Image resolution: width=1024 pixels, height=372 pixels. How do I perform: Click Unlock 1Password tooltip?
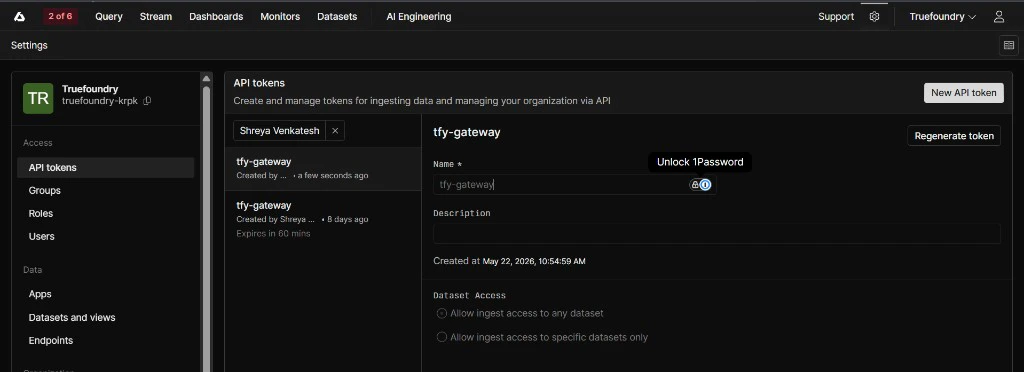[x=700, y=162]
